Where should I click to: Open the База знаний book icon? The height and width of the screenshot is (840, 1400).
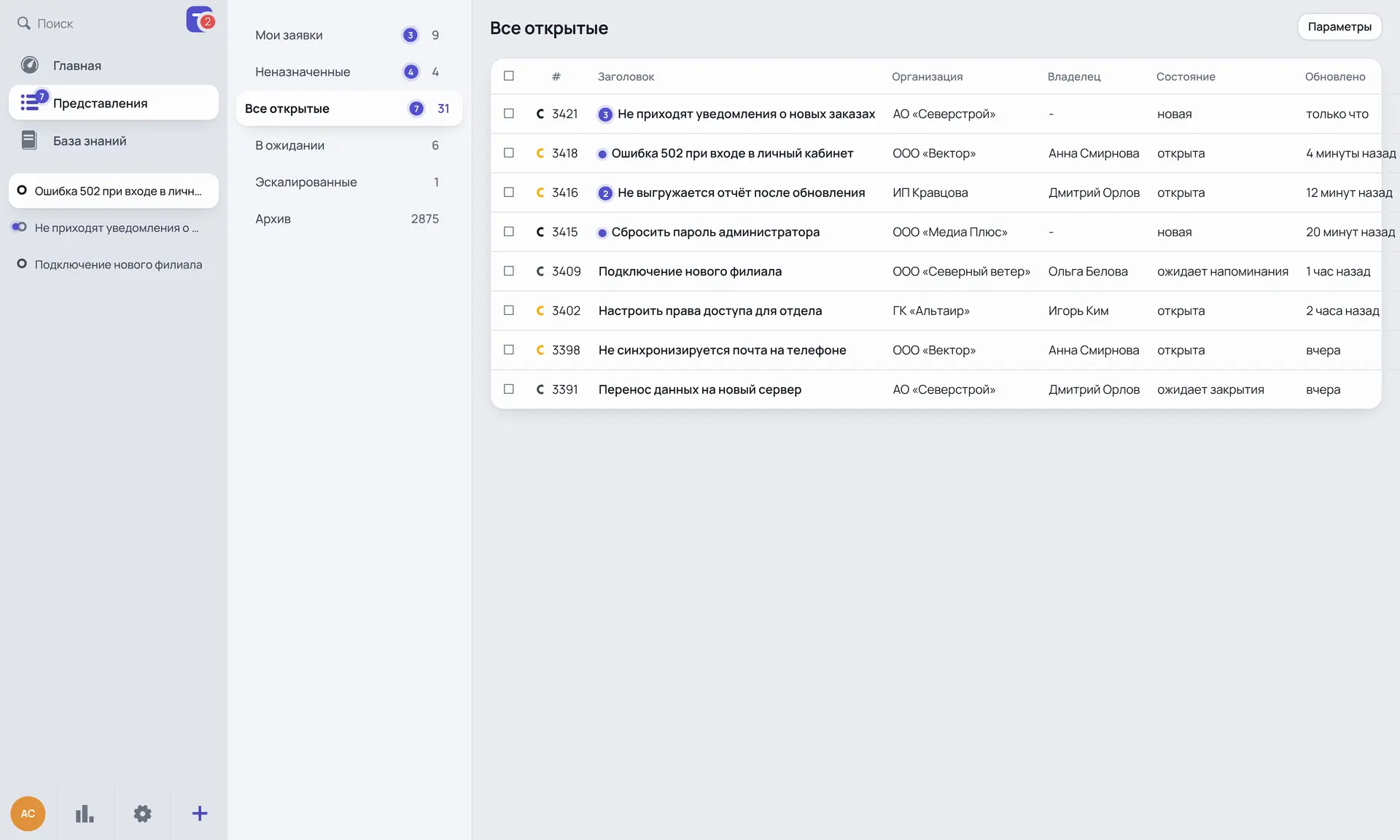point(29,140)
